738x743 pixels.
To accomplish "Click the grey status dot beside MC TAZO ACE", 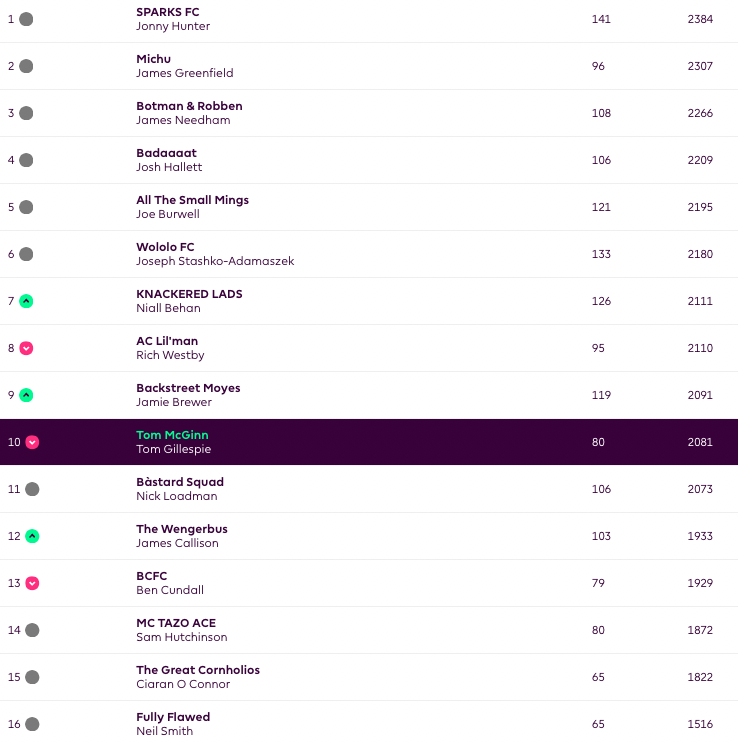I will tap(32, 630).
